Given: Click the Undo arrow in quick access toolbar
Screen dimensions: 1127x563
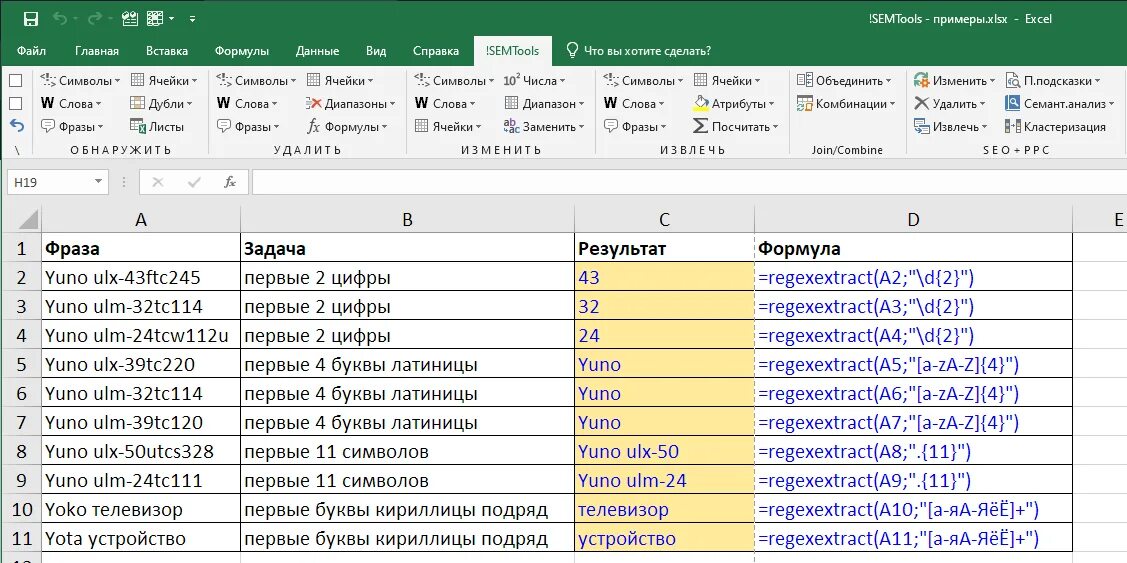Looking at the screenshot, I should point(61,19).
